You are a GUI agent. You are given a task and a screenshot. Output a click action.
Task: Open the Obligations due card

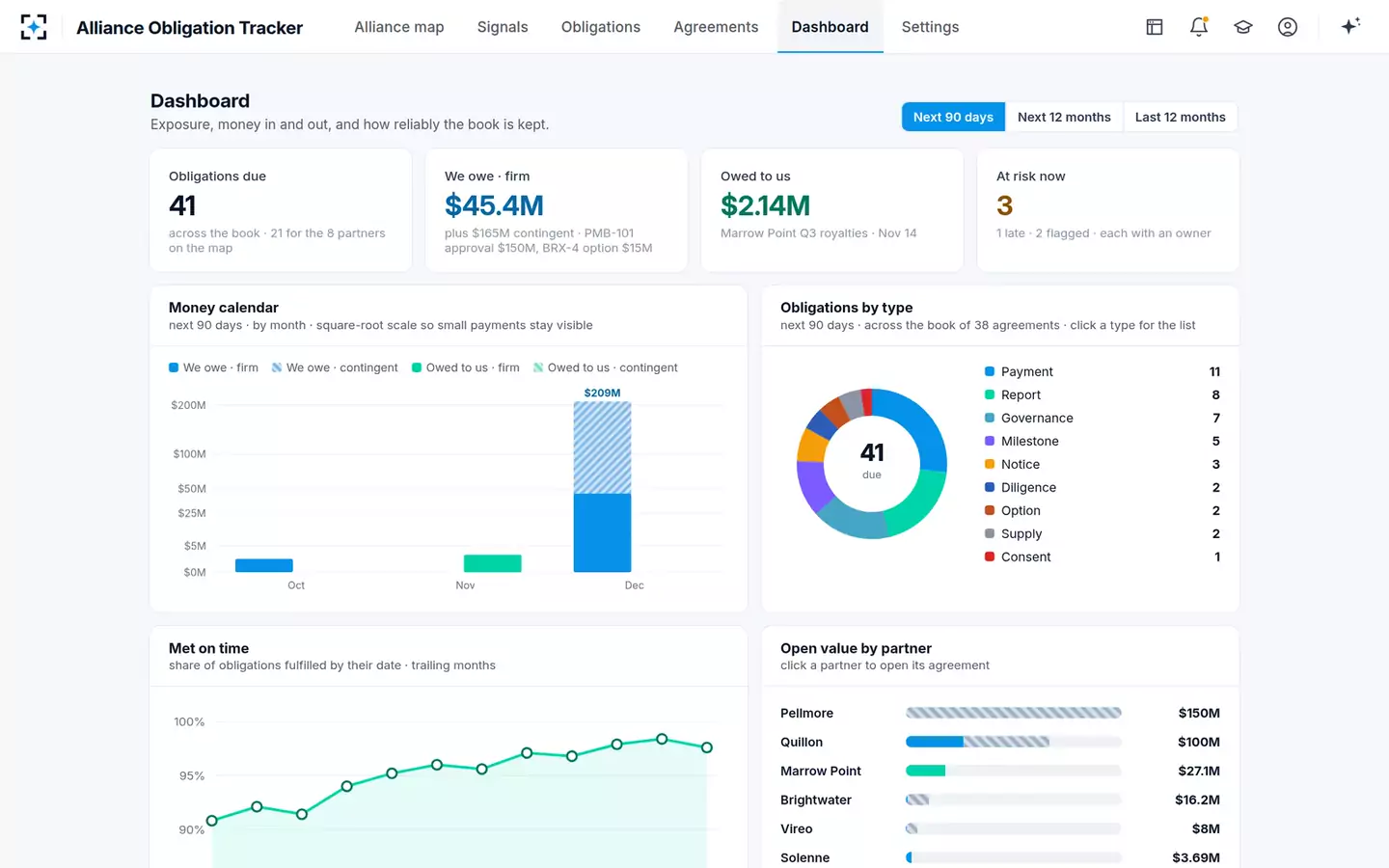tap(281, 210)
